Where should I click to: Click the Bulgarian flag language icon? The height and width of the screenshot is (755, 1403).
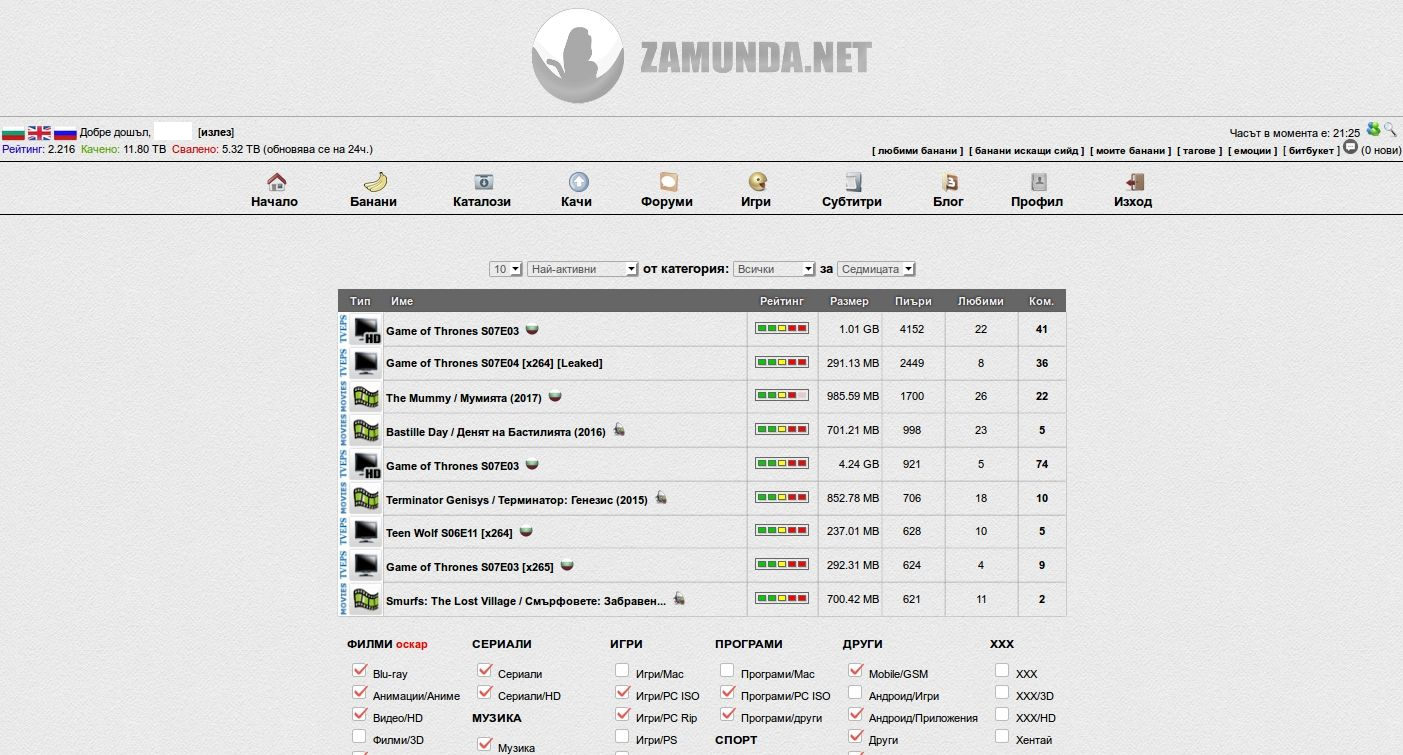click(13, 133)
